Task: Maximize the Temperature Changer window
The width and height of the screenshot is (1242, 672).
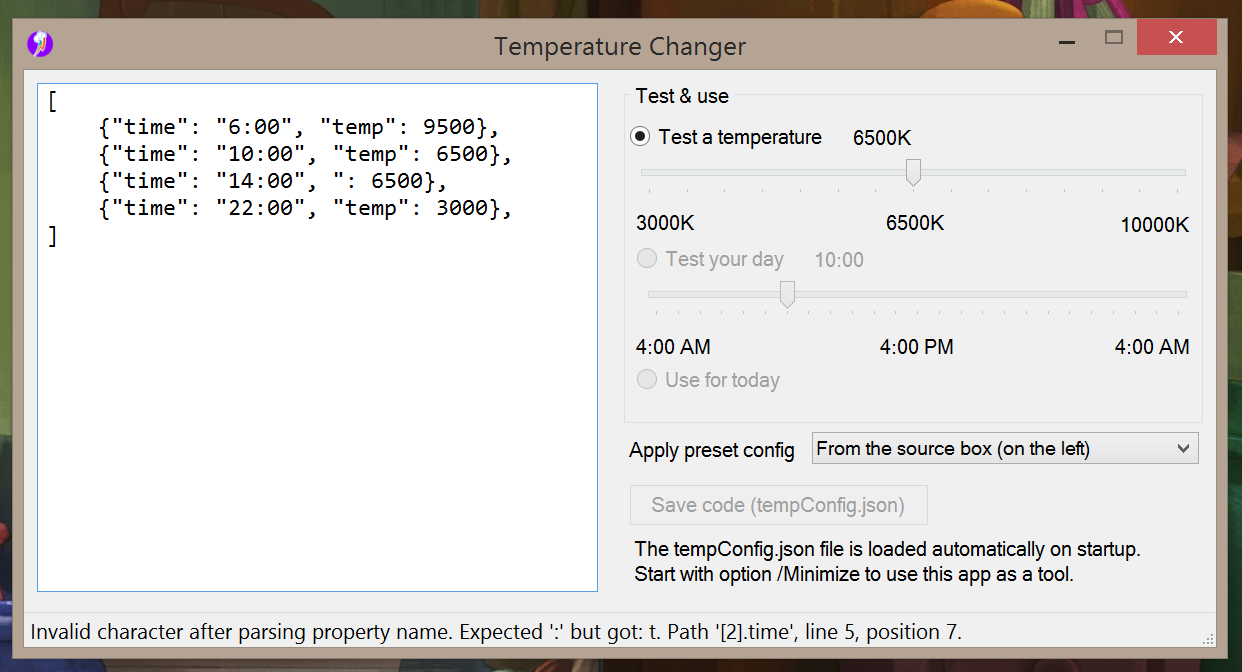Action: tap(1113, 38)
